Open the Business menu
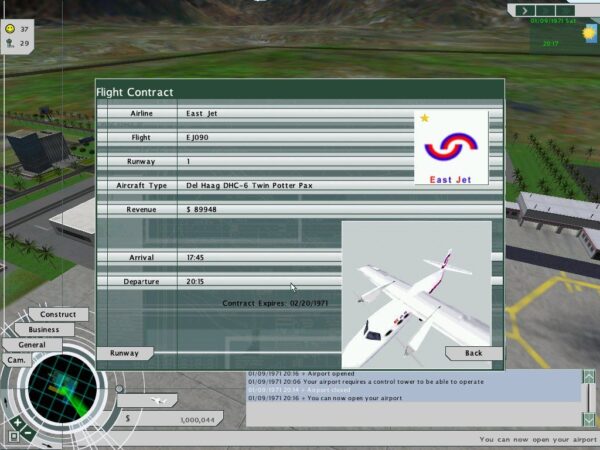The height and width of the screenshot is (450, 600). pyautogui.click(x=43, y=329)
